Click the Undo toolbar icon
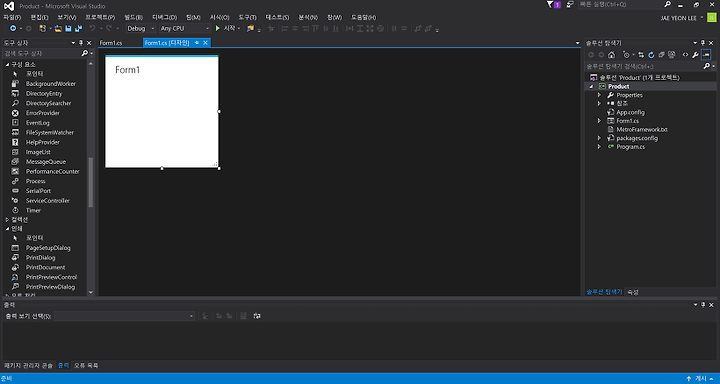Image resolution: width=720 pixels, height=384 pixels. tap(92, 28)
